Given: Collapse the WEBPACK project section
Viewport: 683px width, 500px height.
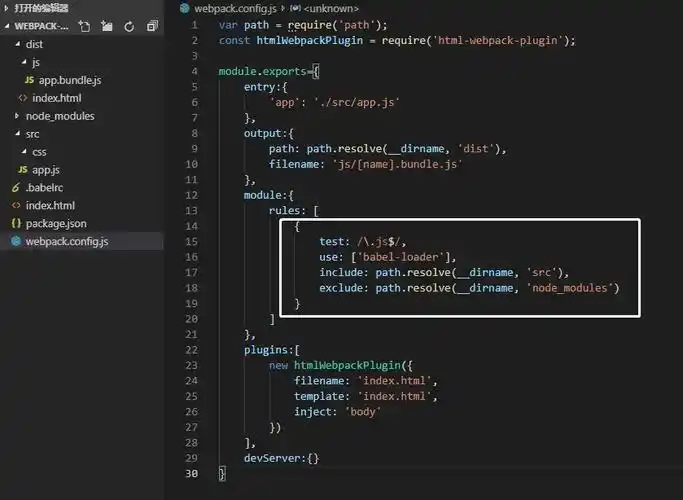Looking at the screenshot, I should [x=7, y=26].
